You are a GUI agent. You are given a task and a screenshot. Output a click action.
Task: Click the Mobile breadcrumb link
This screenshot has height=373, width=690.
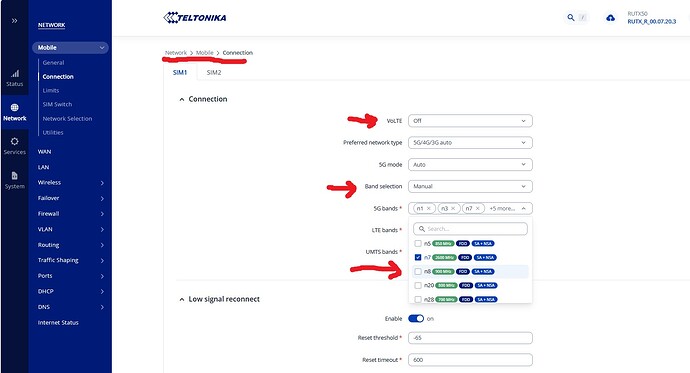click(x=205, y=53)
